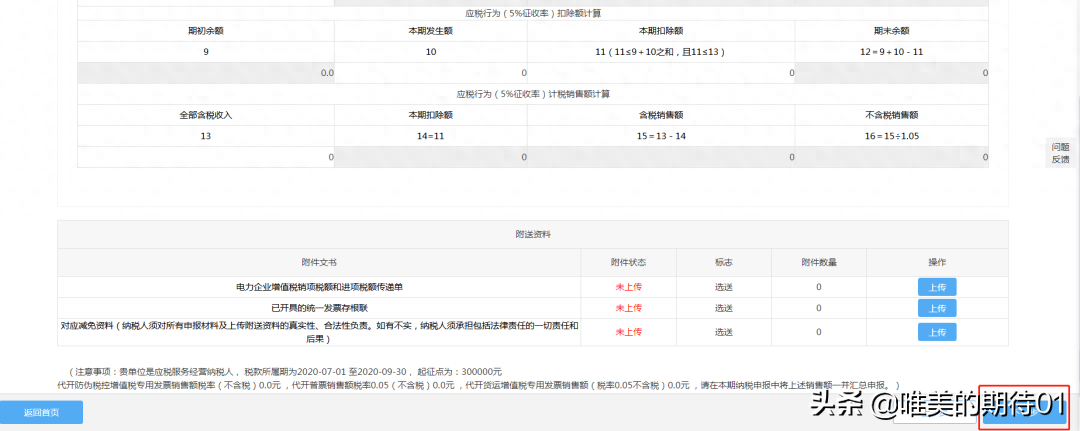This screenshot has height=431, width=1080.
Task: Click 选送 flag in 发票存根联 row
Action: 723,308
